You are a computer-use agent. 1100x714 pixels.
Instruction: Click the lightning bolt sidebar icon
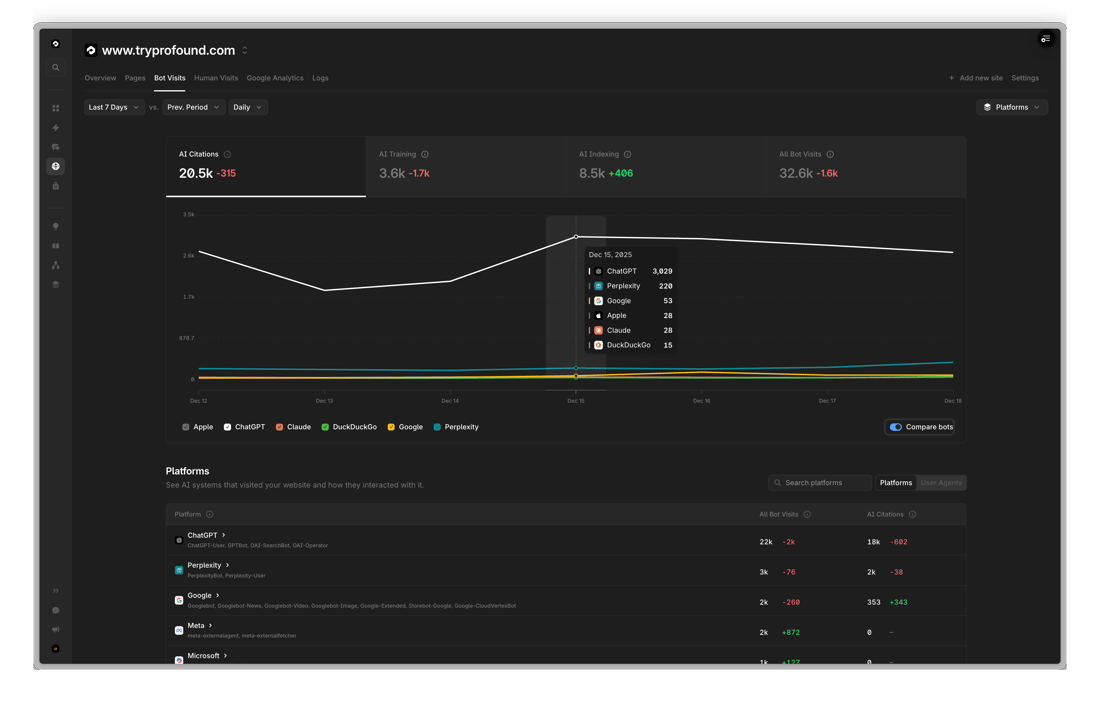point(55,128)
